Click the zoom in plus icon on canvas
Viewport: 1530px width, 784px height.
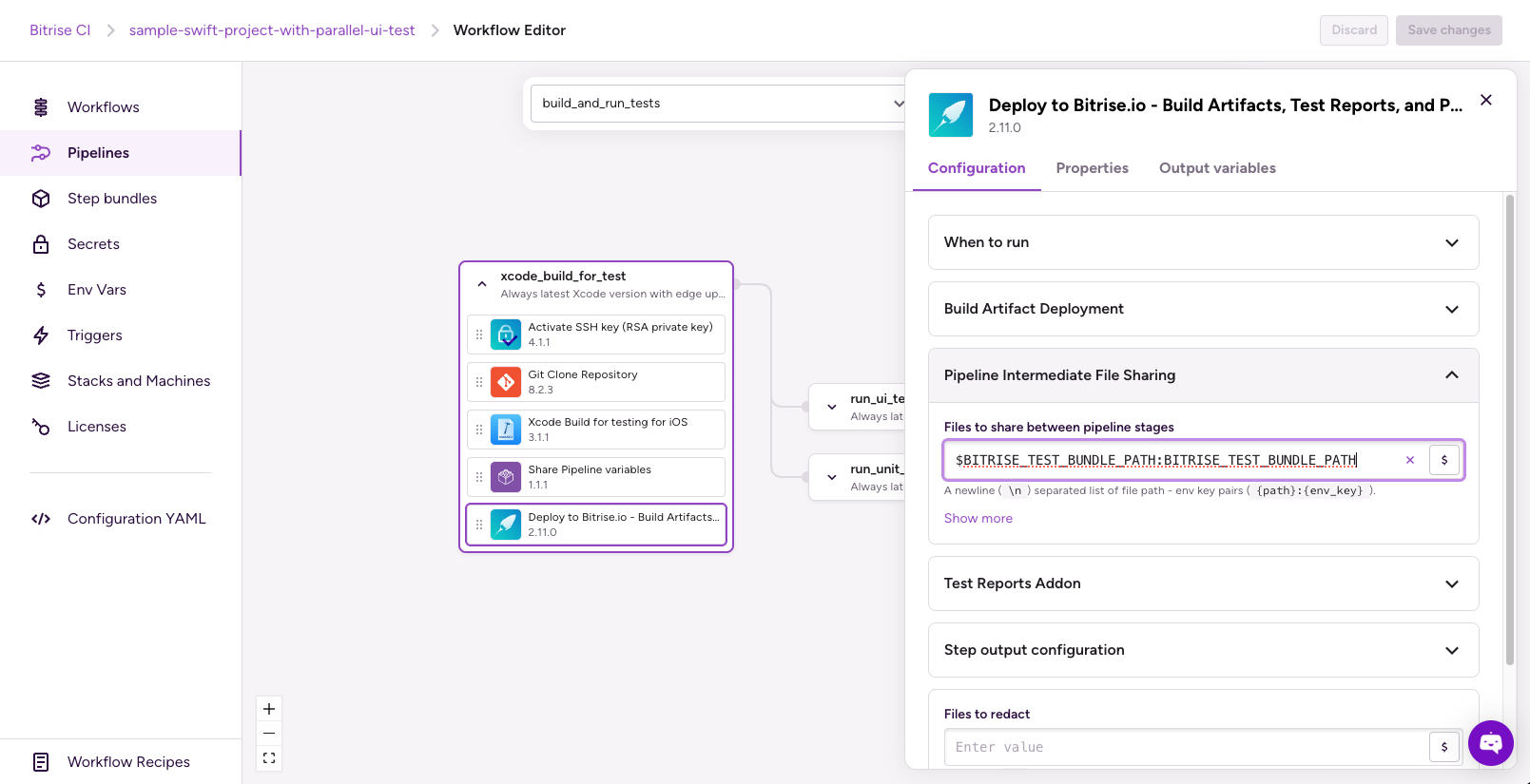269,709
